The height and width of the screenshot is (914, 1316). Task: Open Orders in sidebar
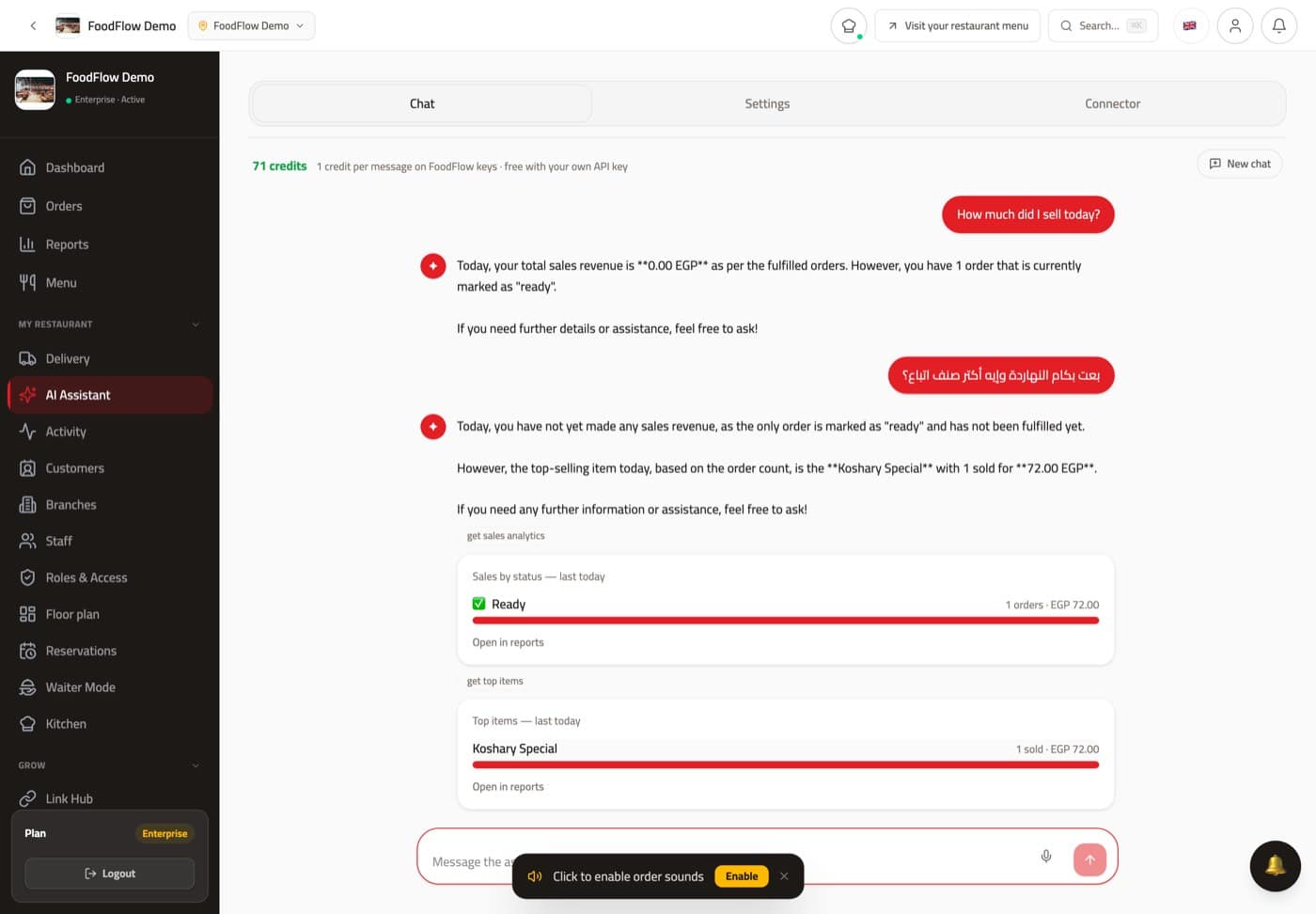[x=110, y=206]
